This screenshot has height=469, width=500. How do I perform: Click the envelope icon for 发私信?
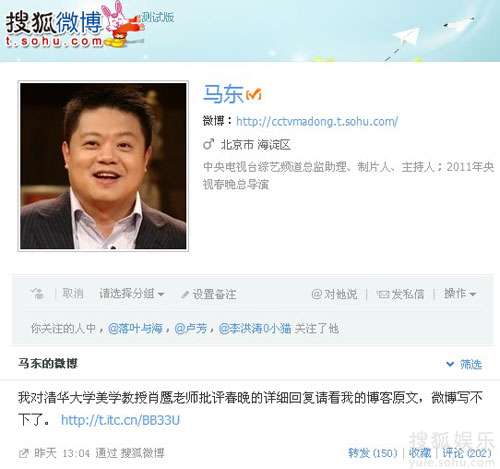(383, 294)
